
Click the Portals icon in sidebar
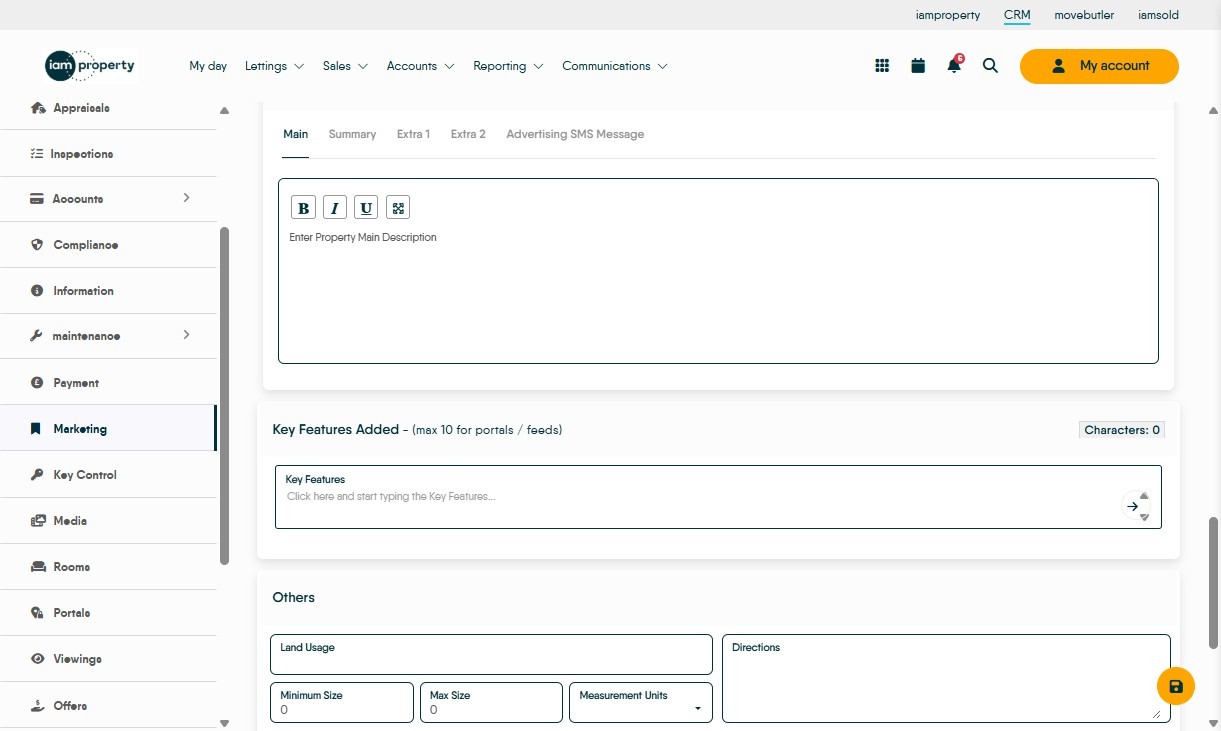[x=37, y=613]
